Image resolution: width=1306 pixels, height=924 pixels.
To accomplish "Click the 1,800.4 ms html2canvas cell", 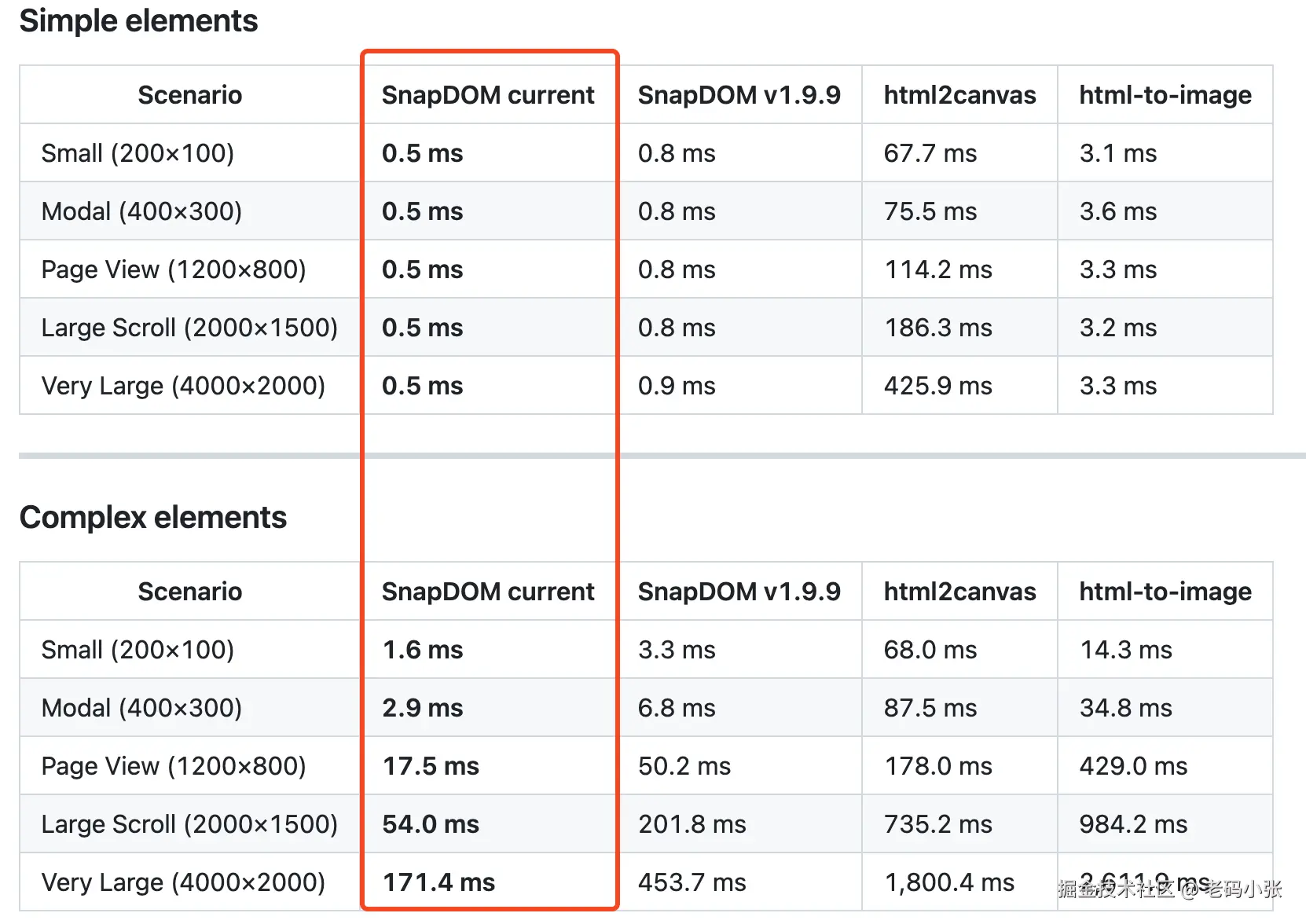I will tap(949, 882).
